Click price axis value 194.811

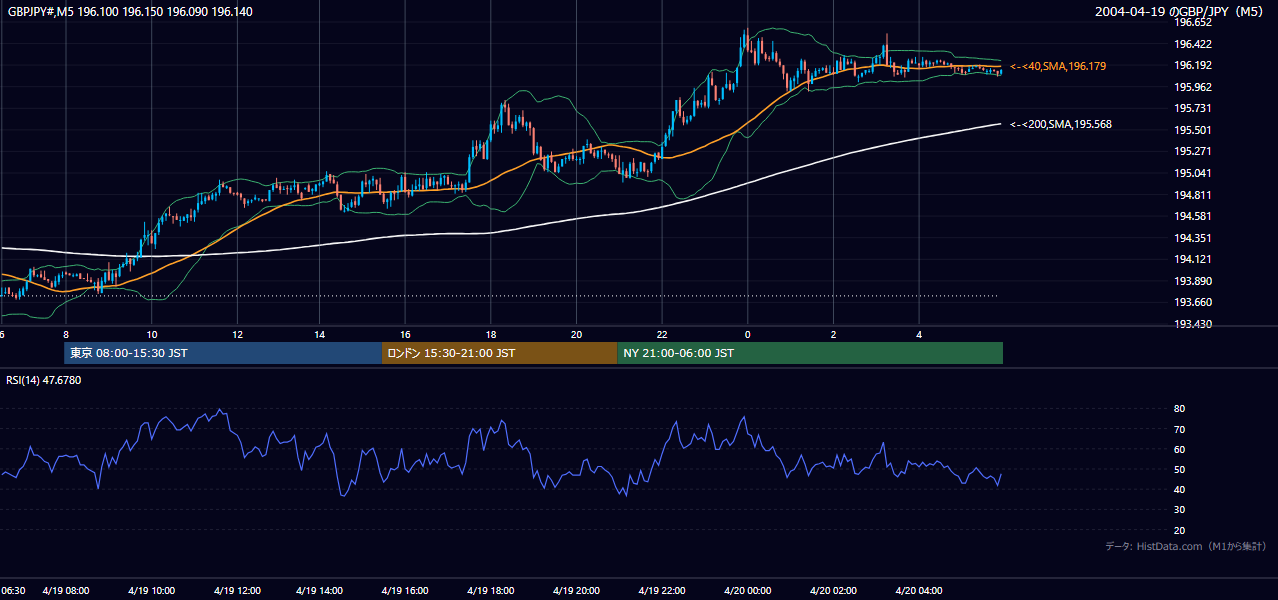pos(1192,195)
